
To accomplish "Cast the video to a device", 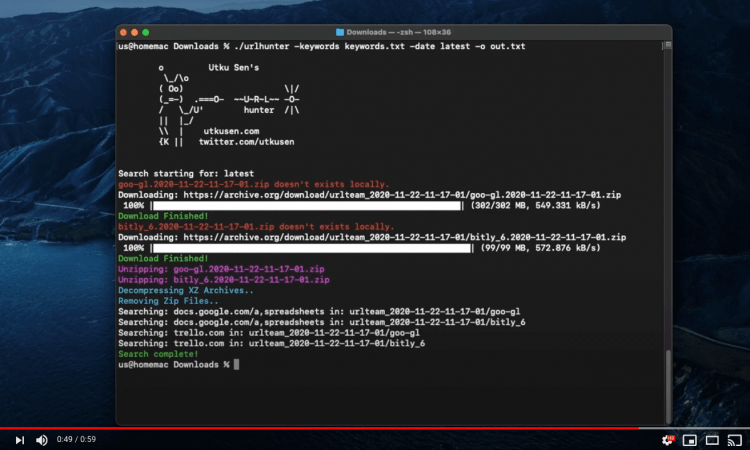I will point(734,440).
